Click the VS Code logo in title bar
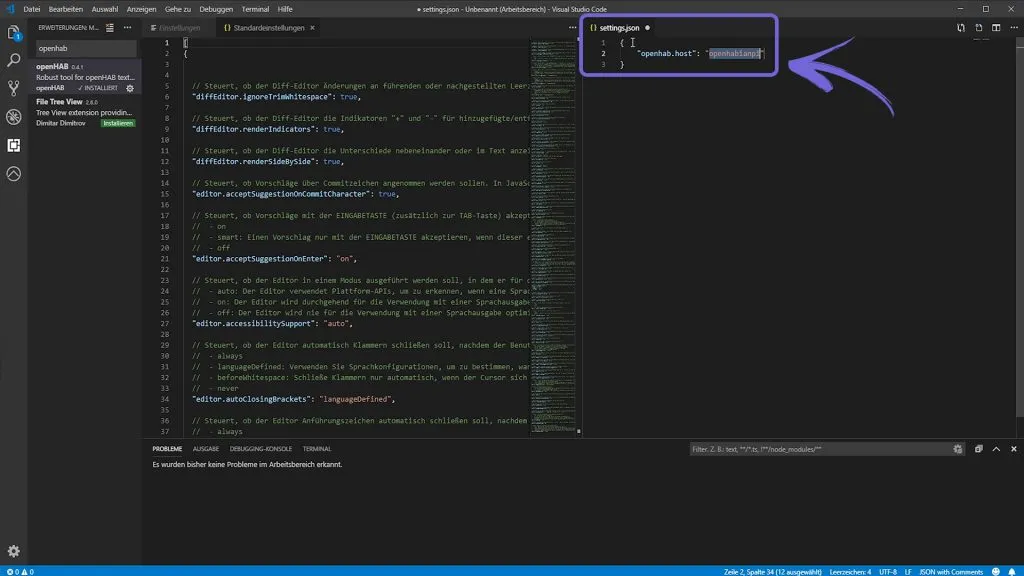Image resolution: width=1024 pixels, height=576 pixels. point(10,9)
